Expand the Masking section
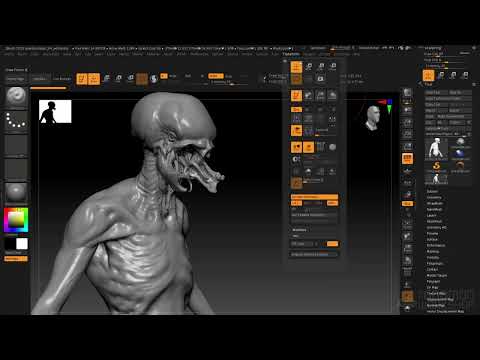 (x=433, y=251)
